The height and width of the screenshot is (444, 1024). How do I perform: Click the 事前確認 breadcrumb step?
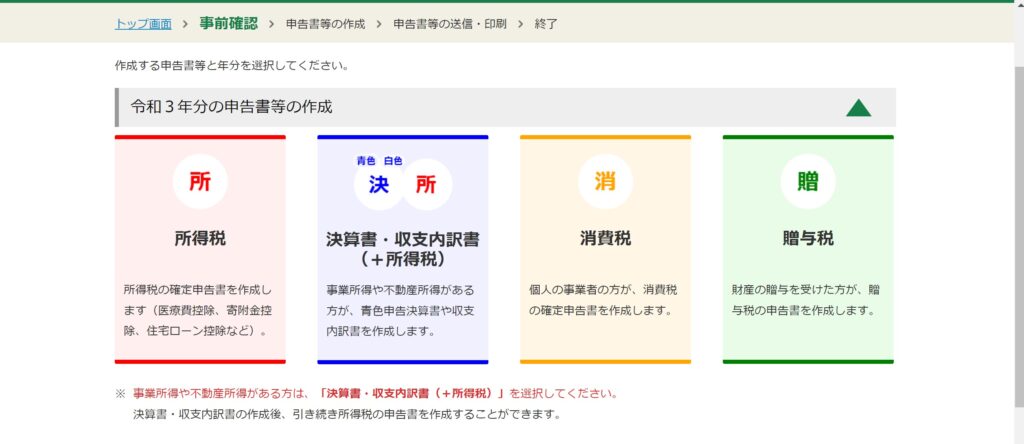[x=229, y=24]
